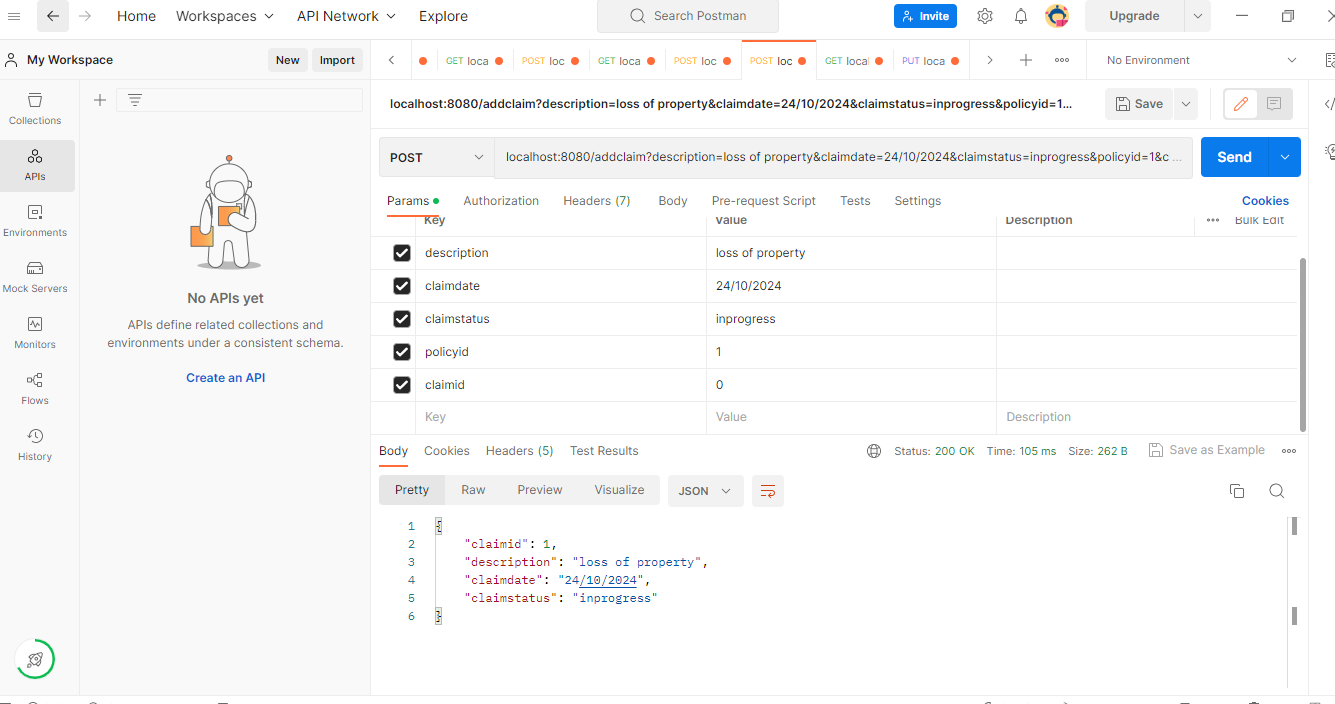Open Monitors in sidebar

click(x=35, y=333)
